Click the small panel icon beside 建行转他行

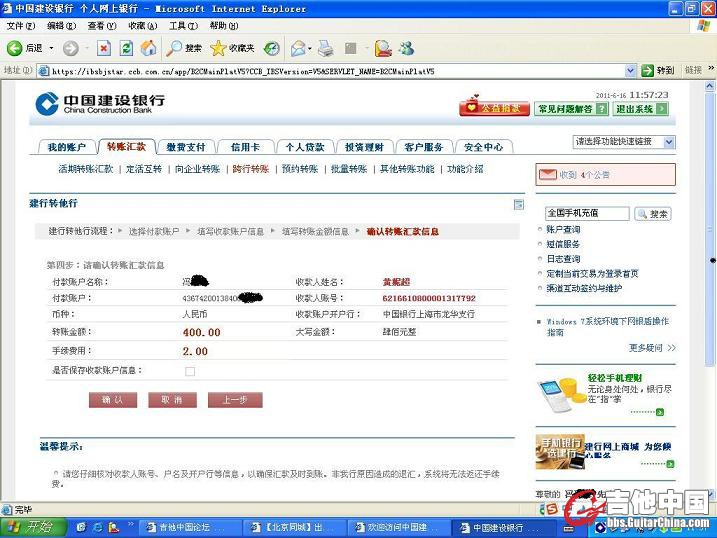click(518, 204)
